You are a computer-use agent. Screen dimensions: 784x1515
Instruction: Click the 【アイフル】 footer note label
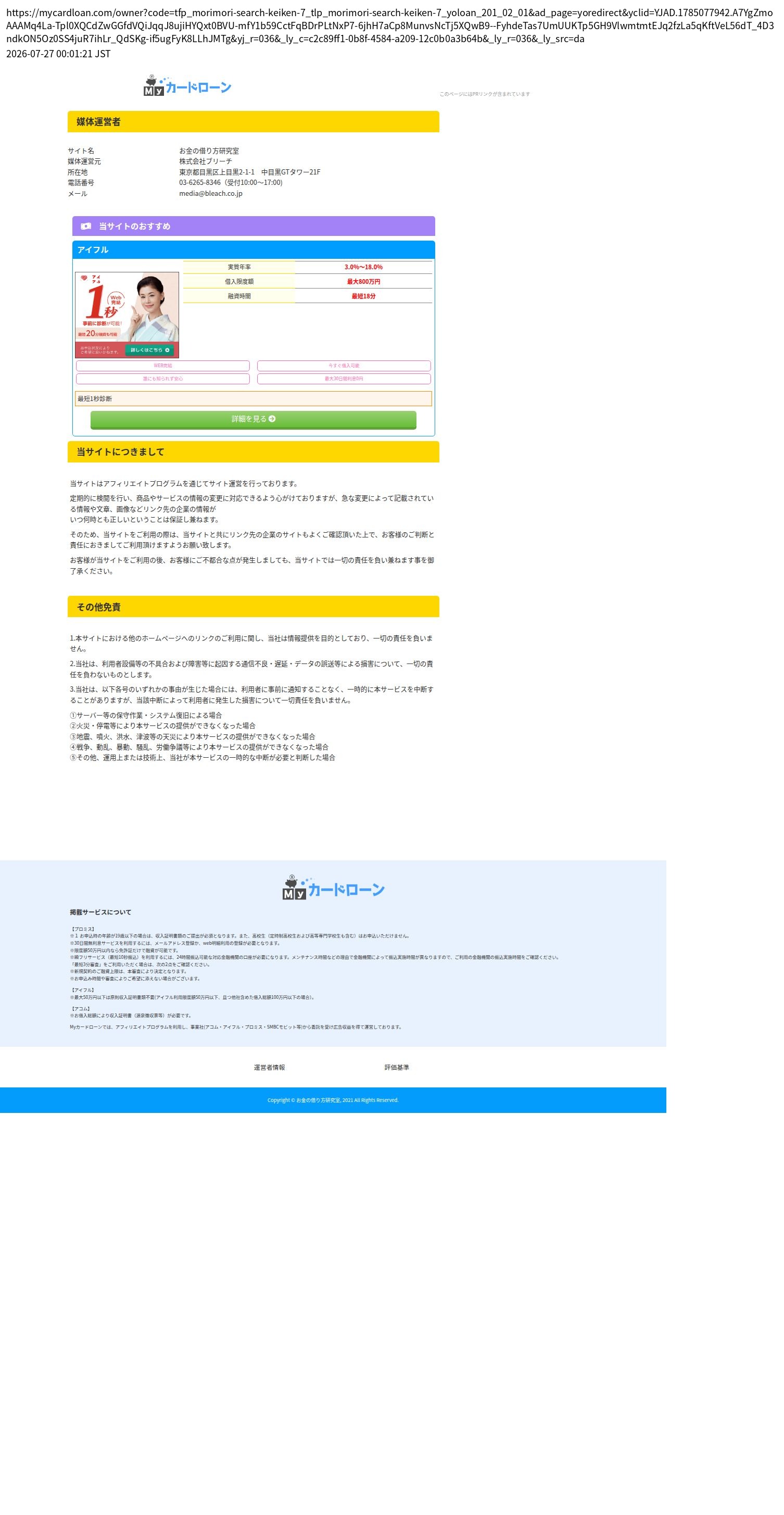pyautogui.click(x=82, y=991)
